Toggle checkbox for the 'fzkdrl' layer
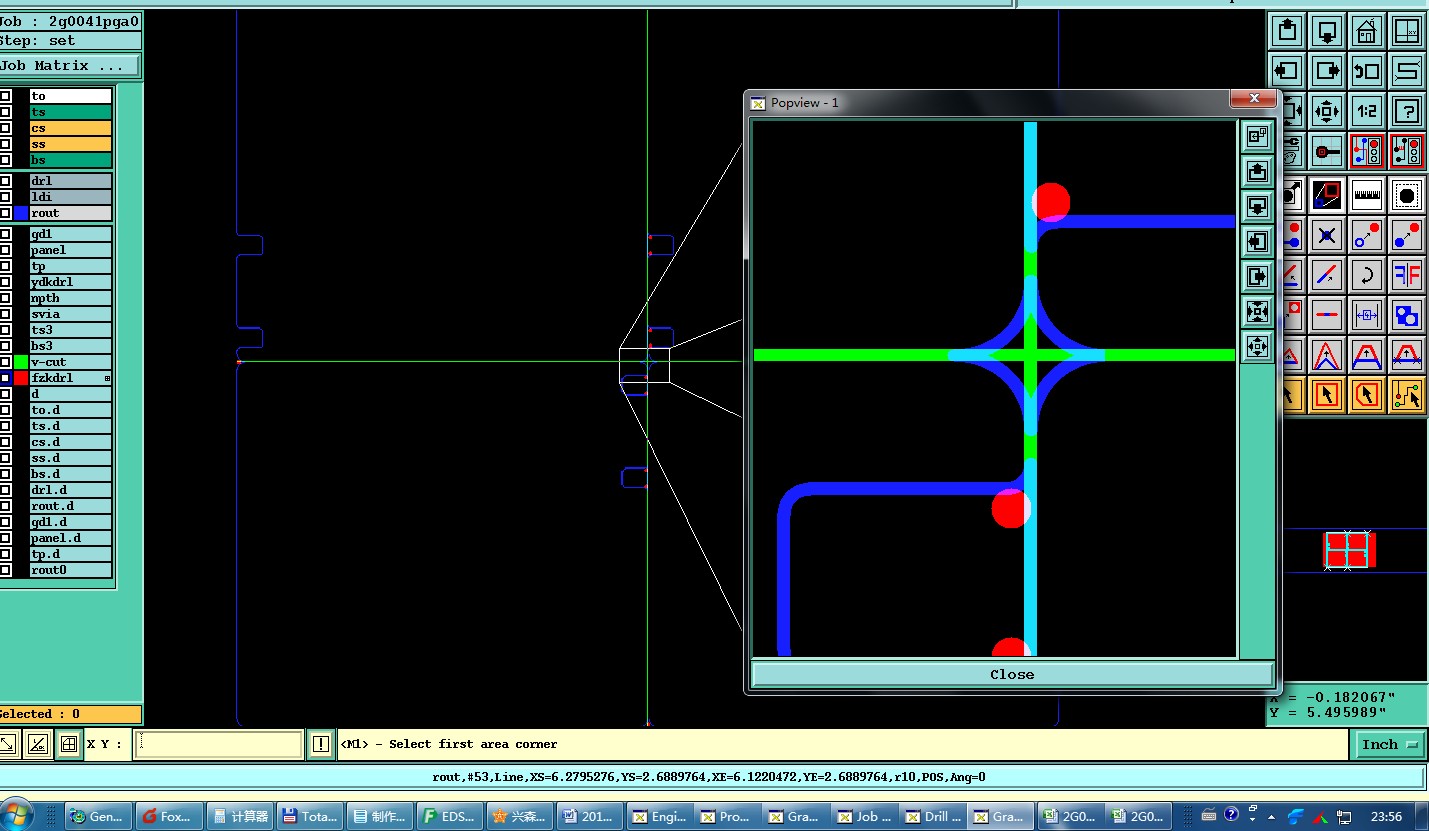The image size is (1429, 831). click(x=5, y=378)
